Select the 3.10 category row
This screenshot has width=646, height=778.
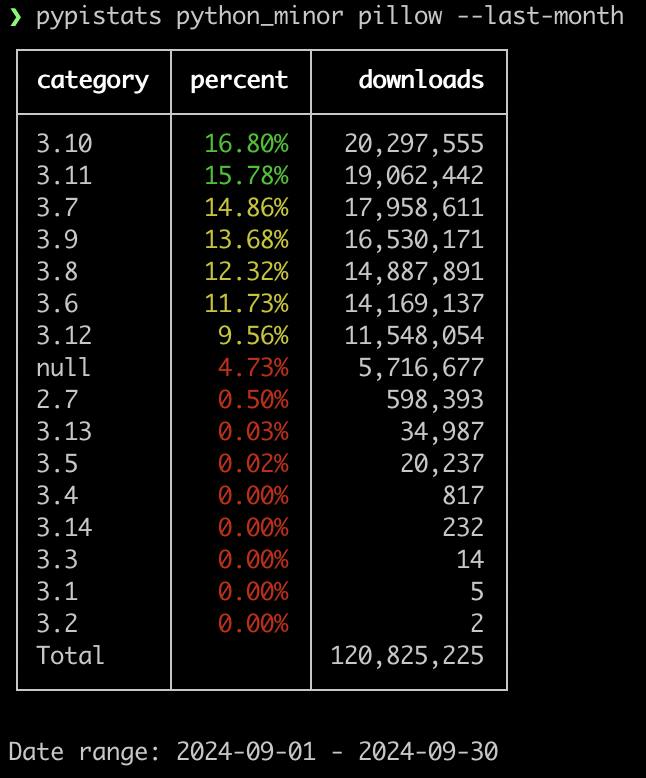coord(261,143)
